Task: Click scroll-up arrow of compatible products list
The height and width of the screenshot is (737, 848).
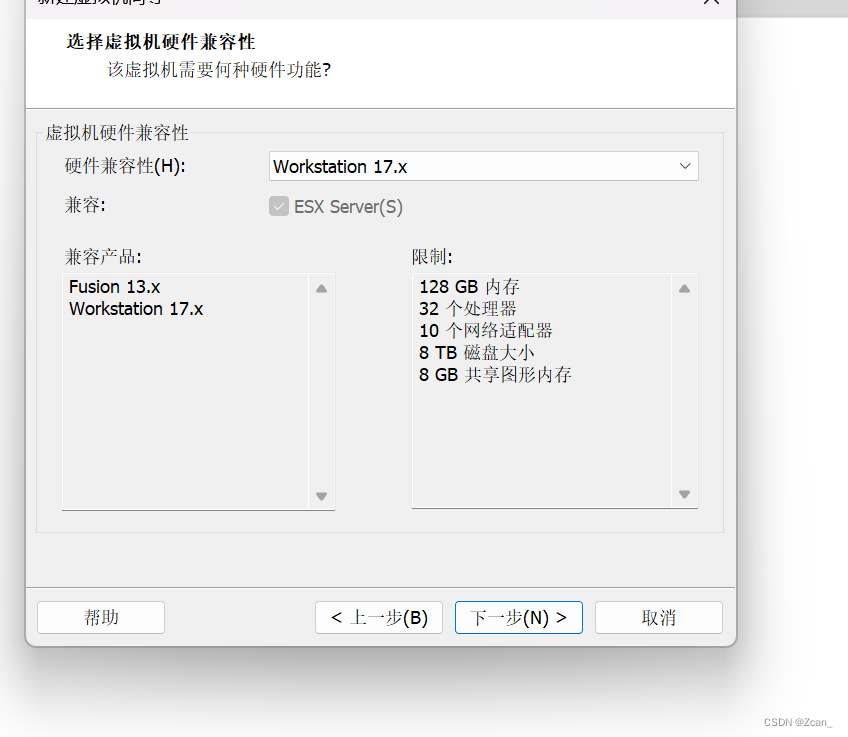Action: (321, 289)
